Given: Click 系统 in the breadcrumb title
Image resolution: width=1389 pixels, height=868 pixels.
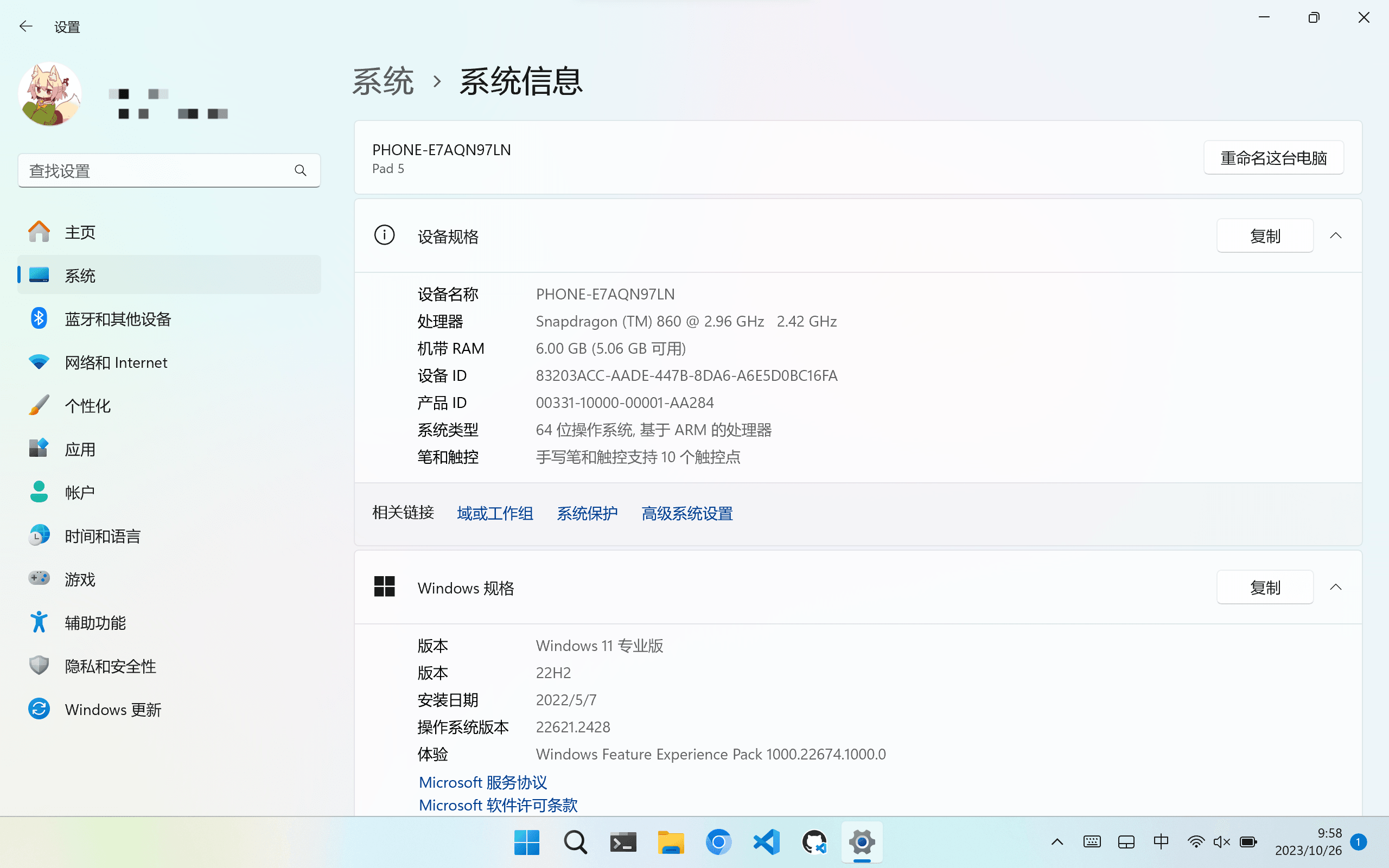Looking at the screenshot, I should (383, 81).
